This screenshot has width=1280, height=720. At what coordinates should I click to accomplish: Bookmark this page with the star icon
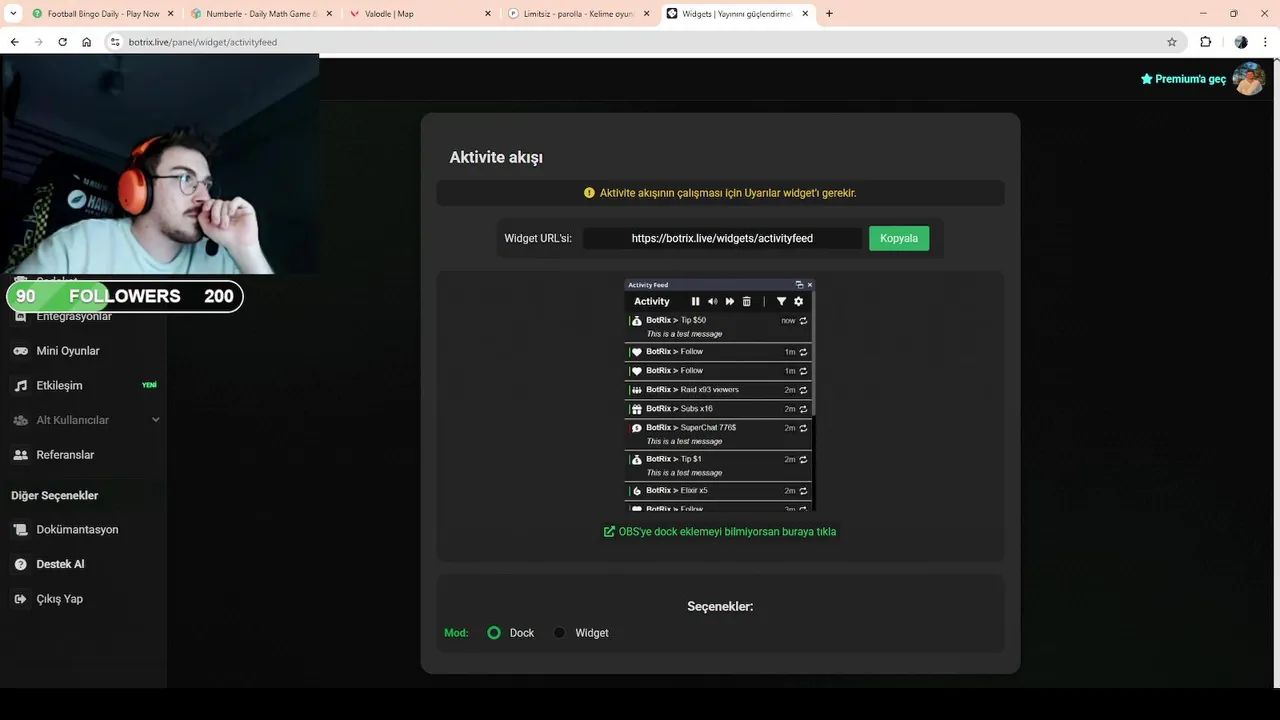(1172, 42)
